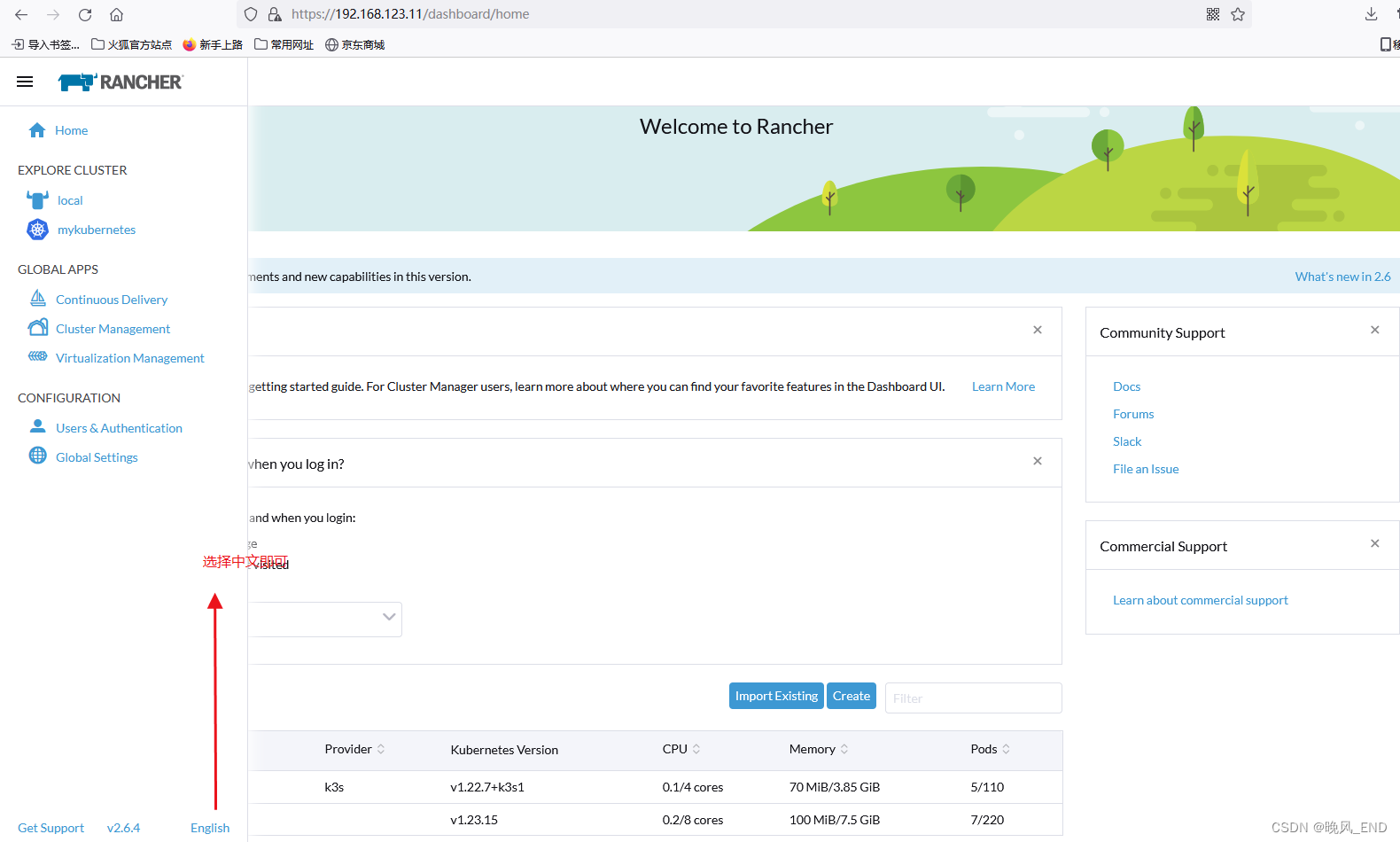Click the Global Settings globe icon
This screenshot has height=842, width=1400.
38,456
